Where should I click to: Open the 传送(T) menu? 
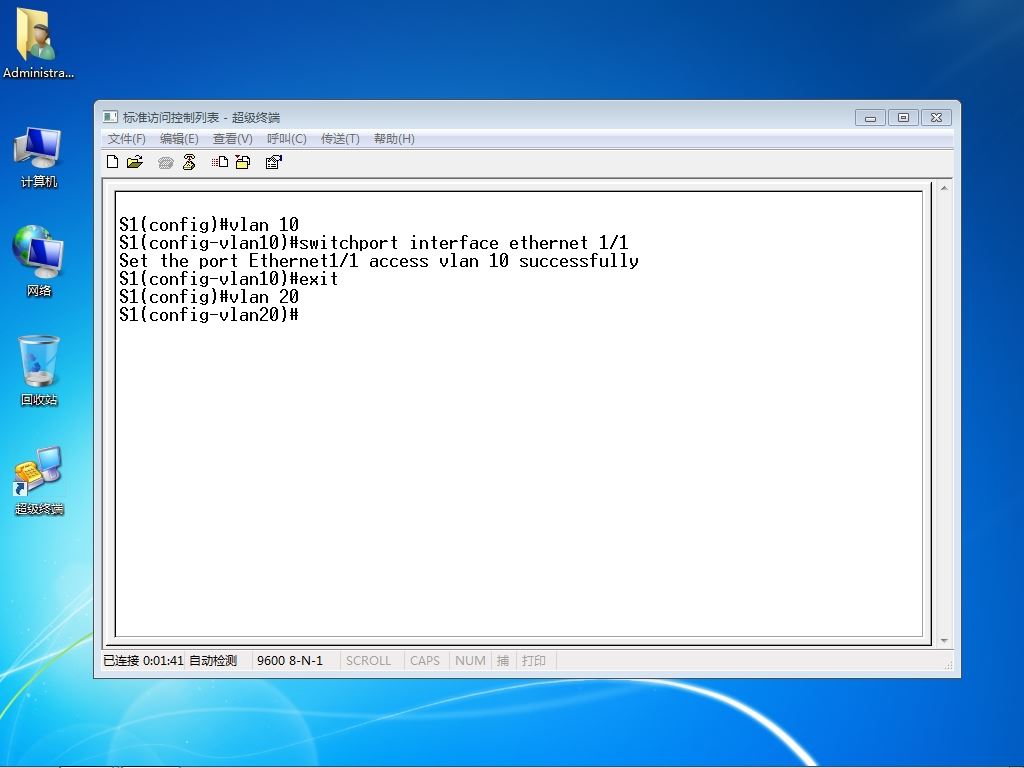click(x=340, y=138)
